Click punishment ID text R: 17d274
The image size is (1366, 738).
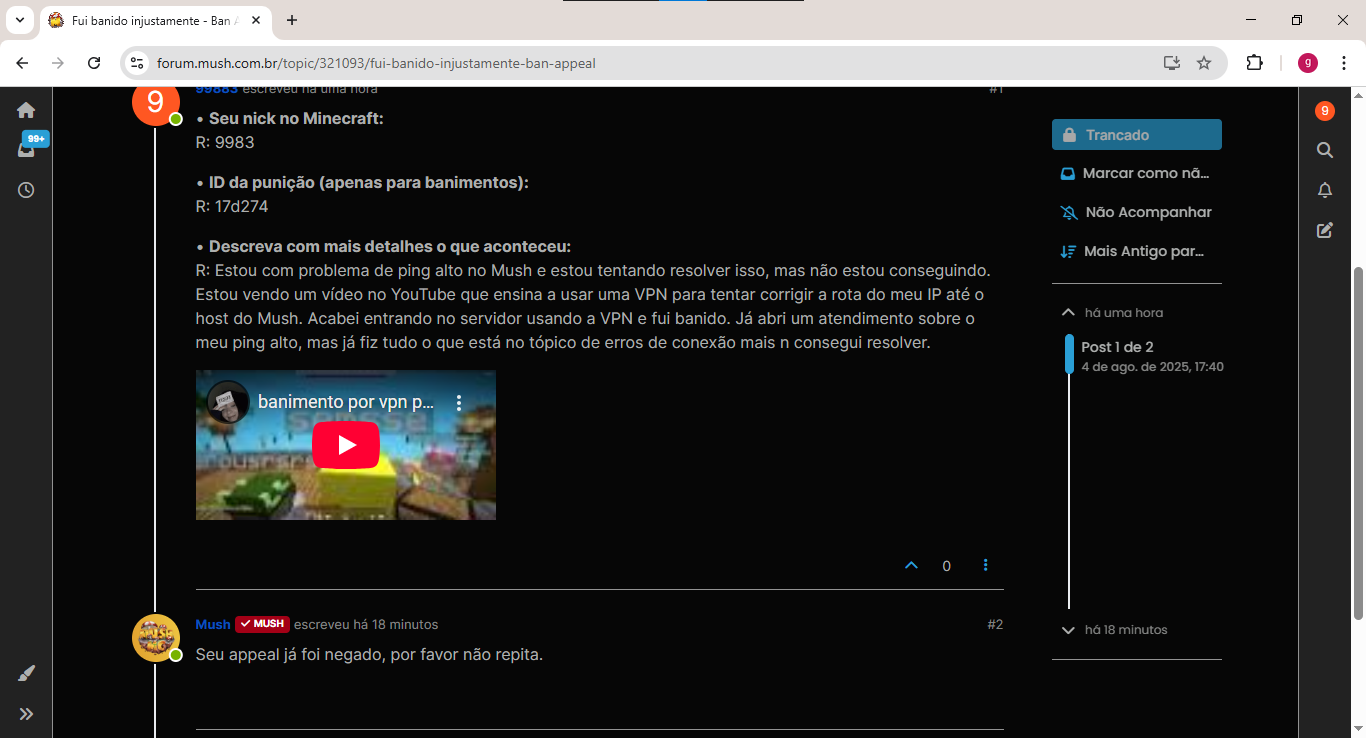[x=232, y=207]
